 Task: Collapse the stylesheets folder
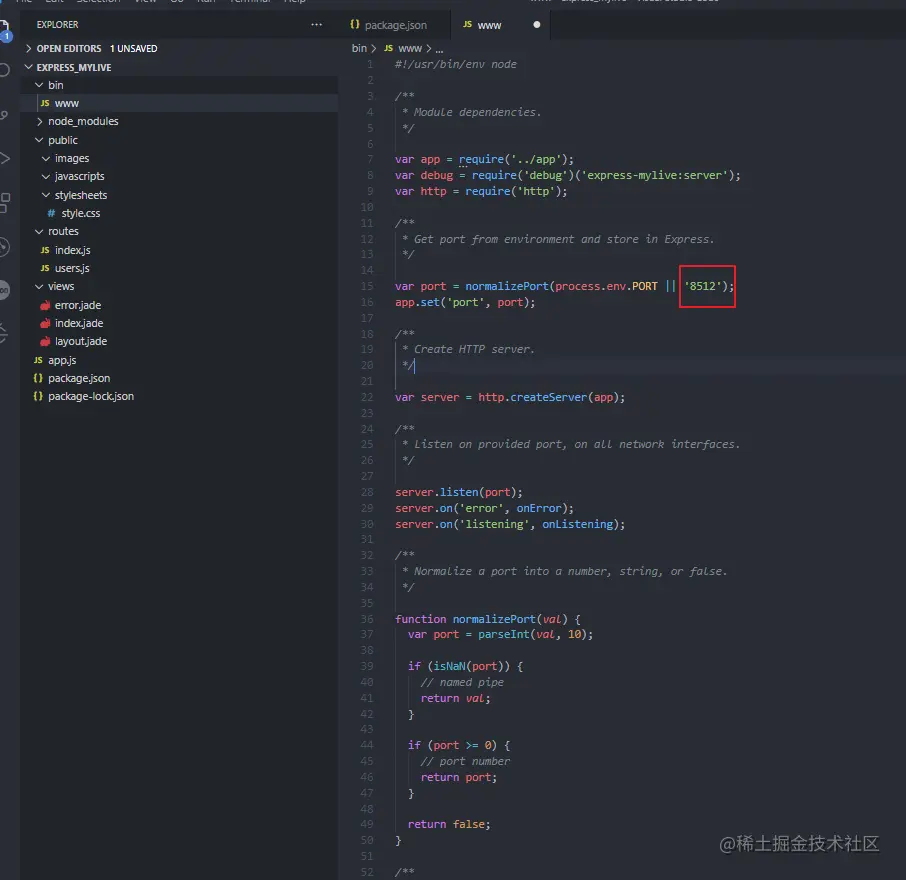coord(179,195)
